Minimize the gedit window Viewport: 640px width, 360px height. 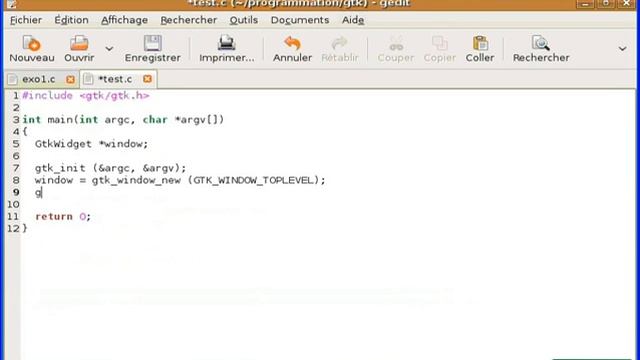[x=585, y=4]
